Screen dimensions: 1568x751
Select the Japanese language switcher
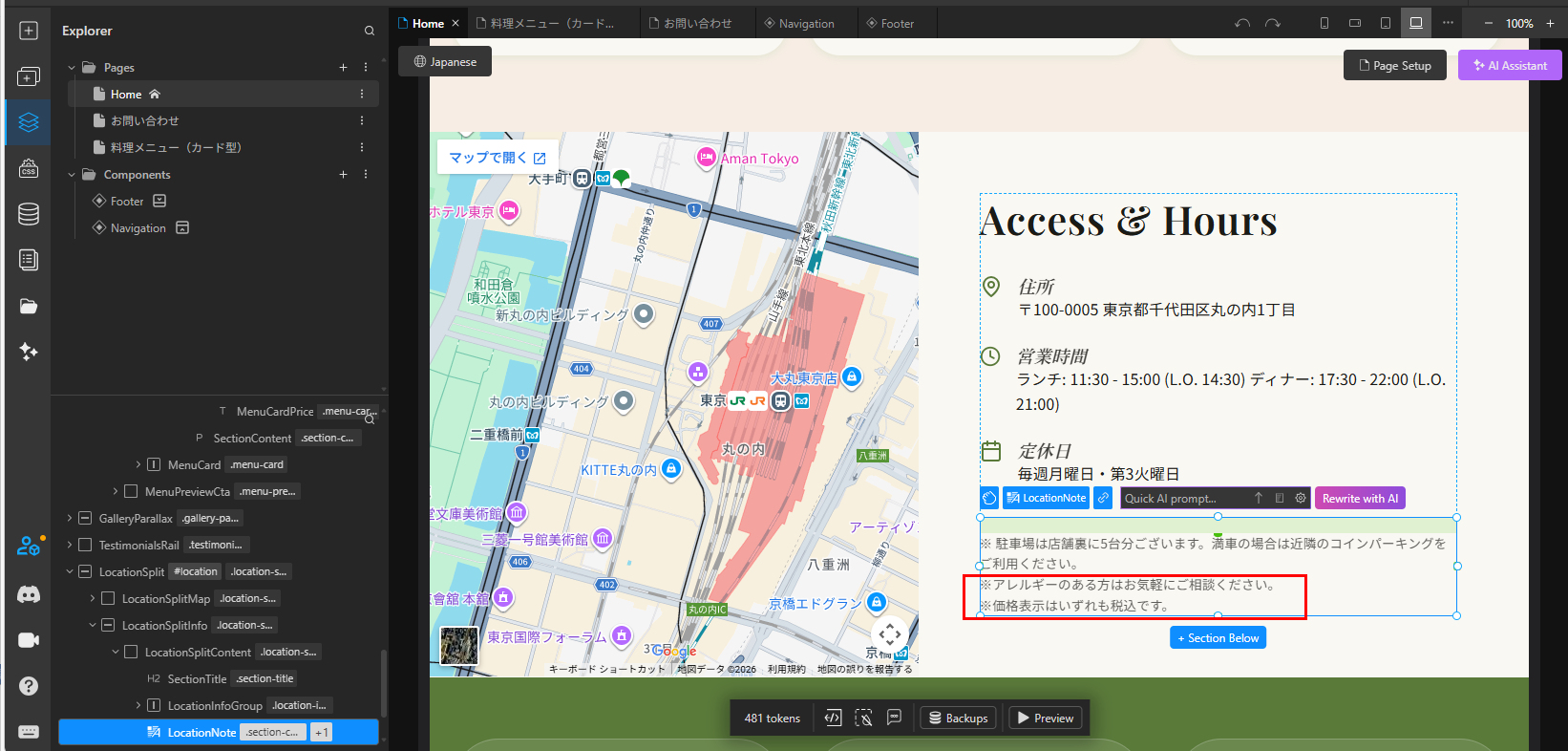pyautogui.click(x=445, y=62)
